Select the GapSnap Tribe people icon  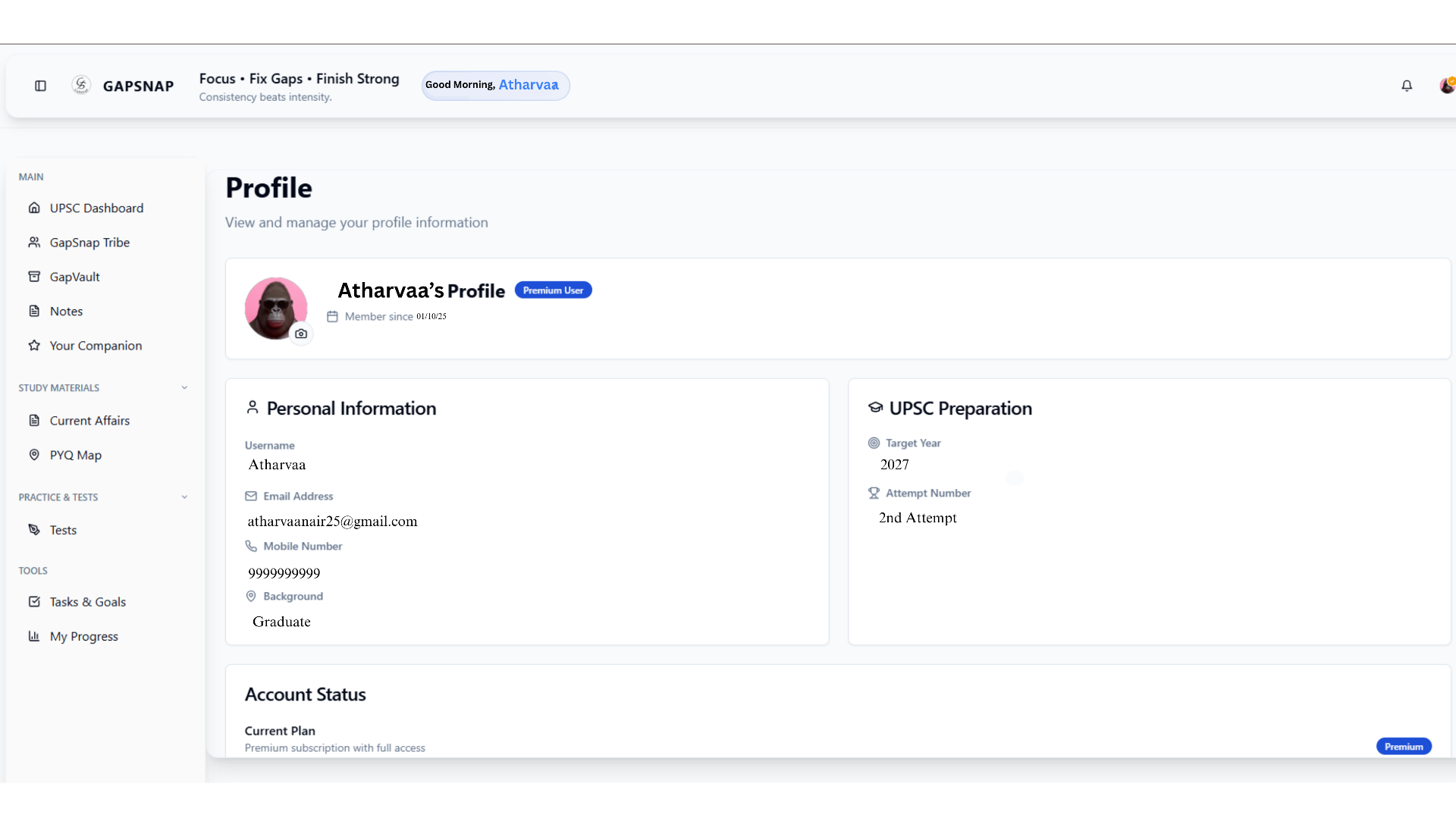pos(35,242)
